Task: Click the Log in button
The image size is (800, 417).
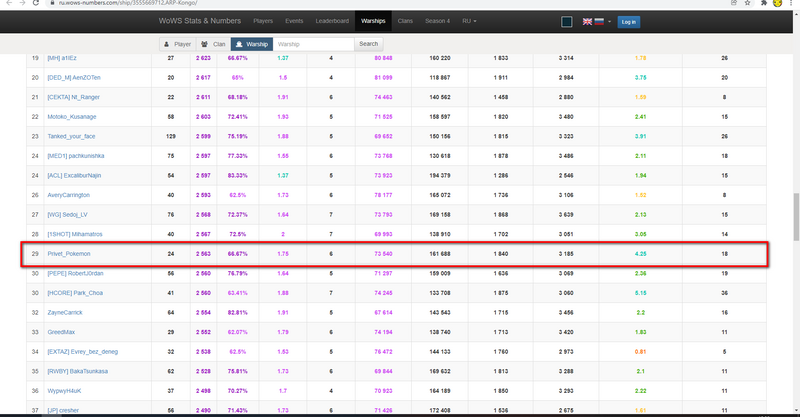Action: tap(628, 21)
